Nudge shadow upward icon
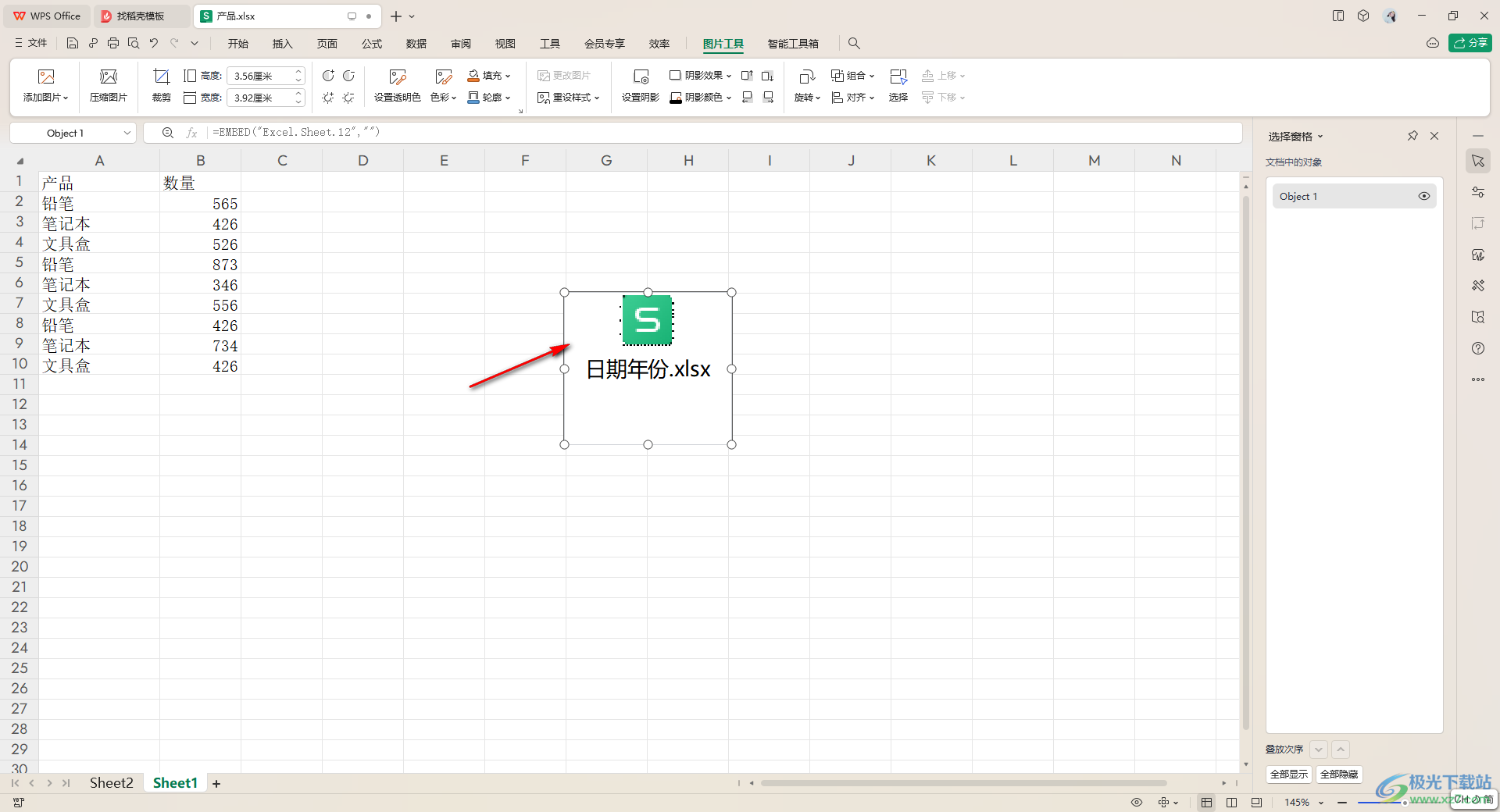The image size is (1500, 812). click(747, 76)
